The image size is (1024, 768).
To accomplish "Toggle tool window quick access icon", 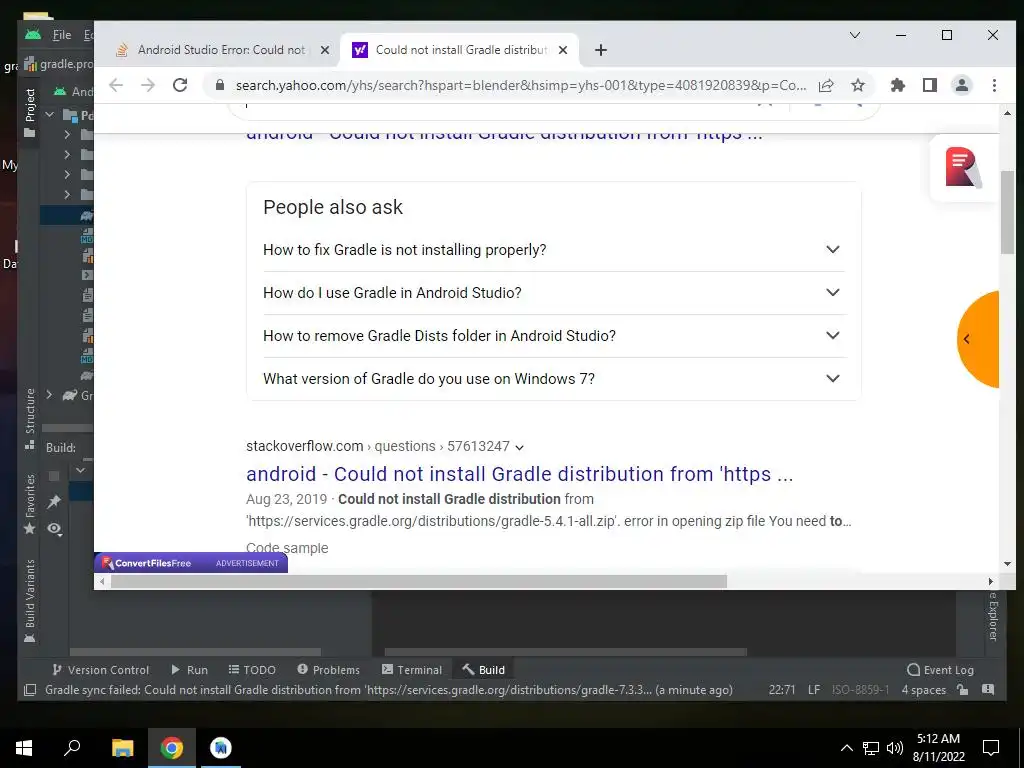I will tap(29, 690).
